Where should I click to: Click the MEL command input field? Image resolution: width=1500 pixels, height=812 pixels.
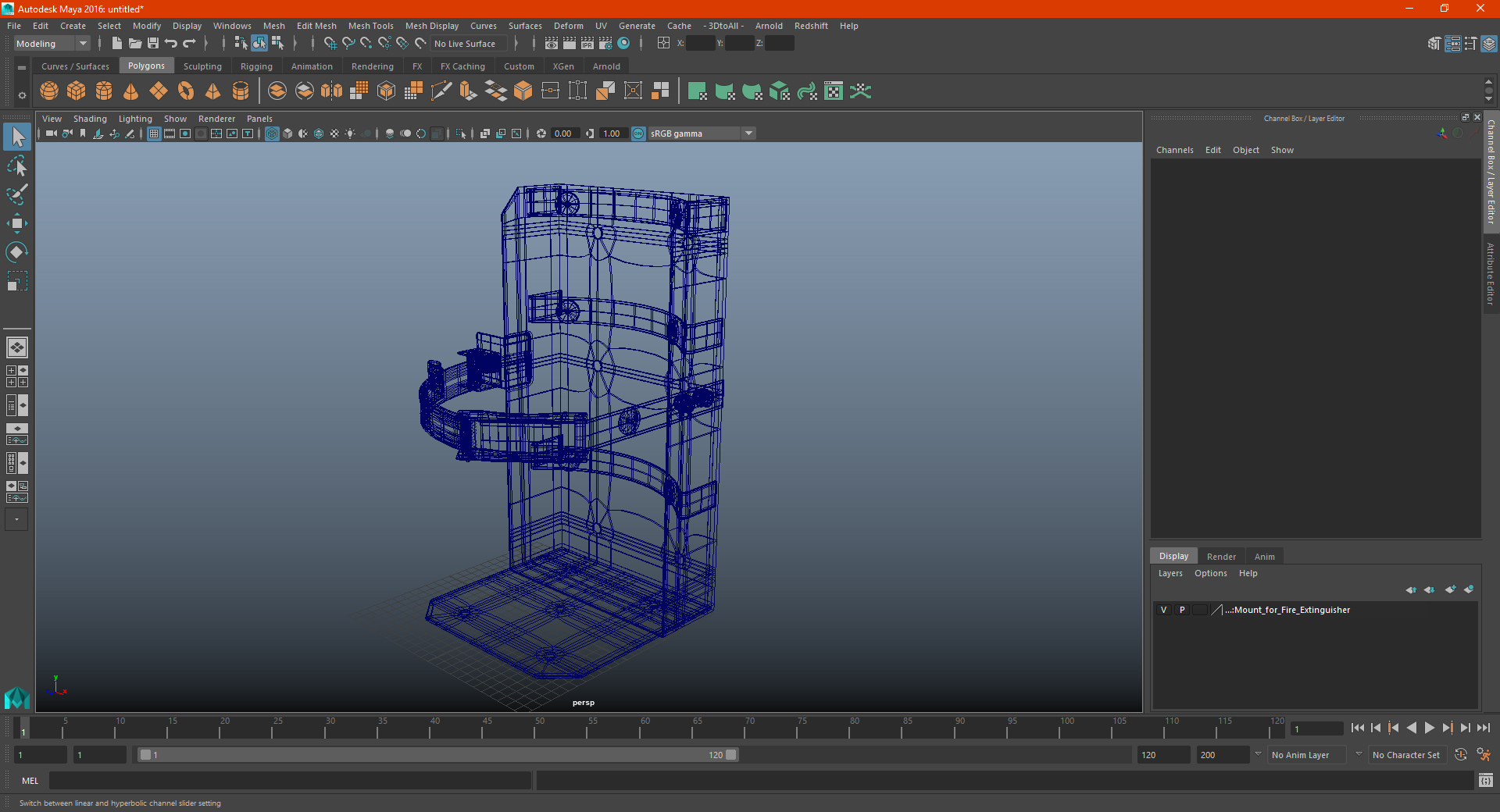[x=290, y=780]
